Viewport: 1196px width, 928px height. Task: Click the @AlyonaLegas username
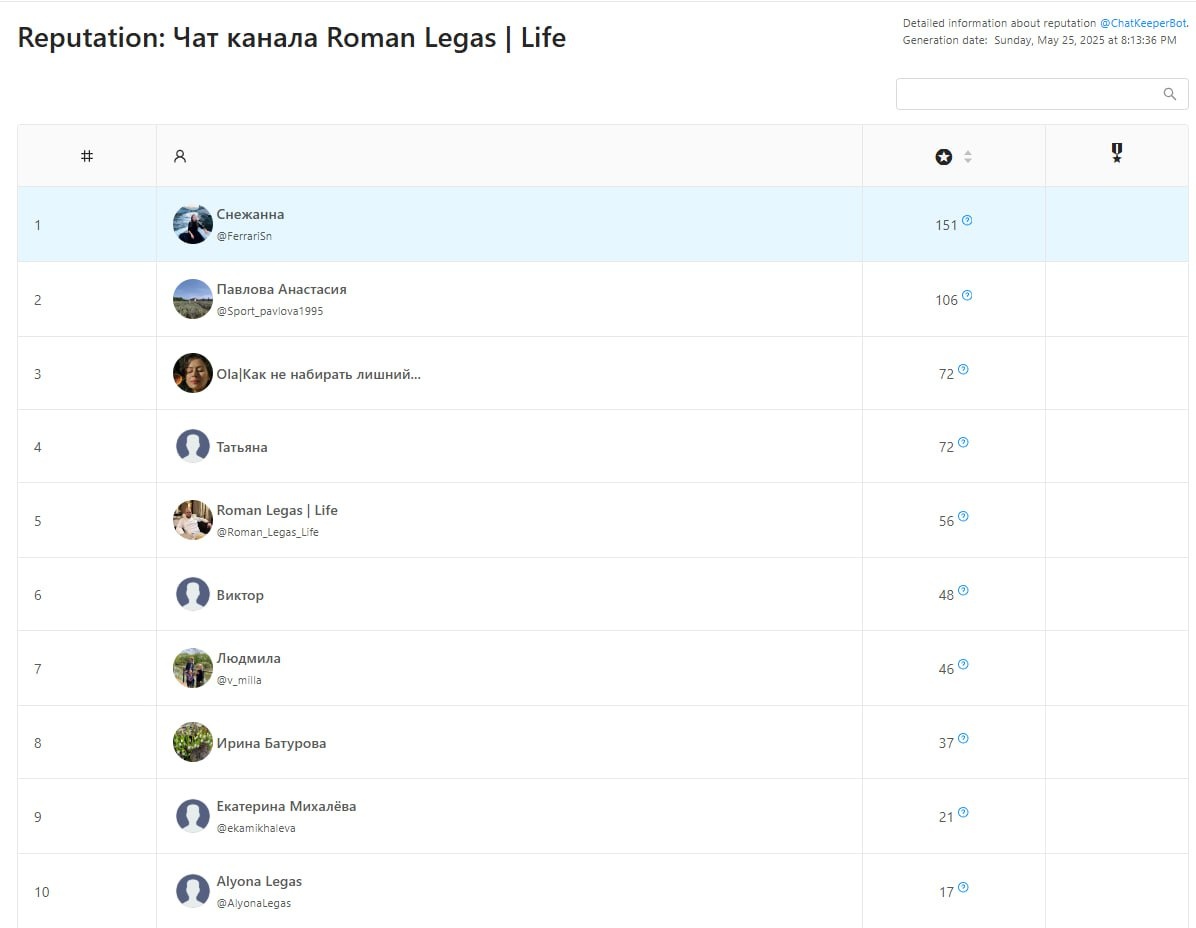pyautogui.click(x=254, y=903)
